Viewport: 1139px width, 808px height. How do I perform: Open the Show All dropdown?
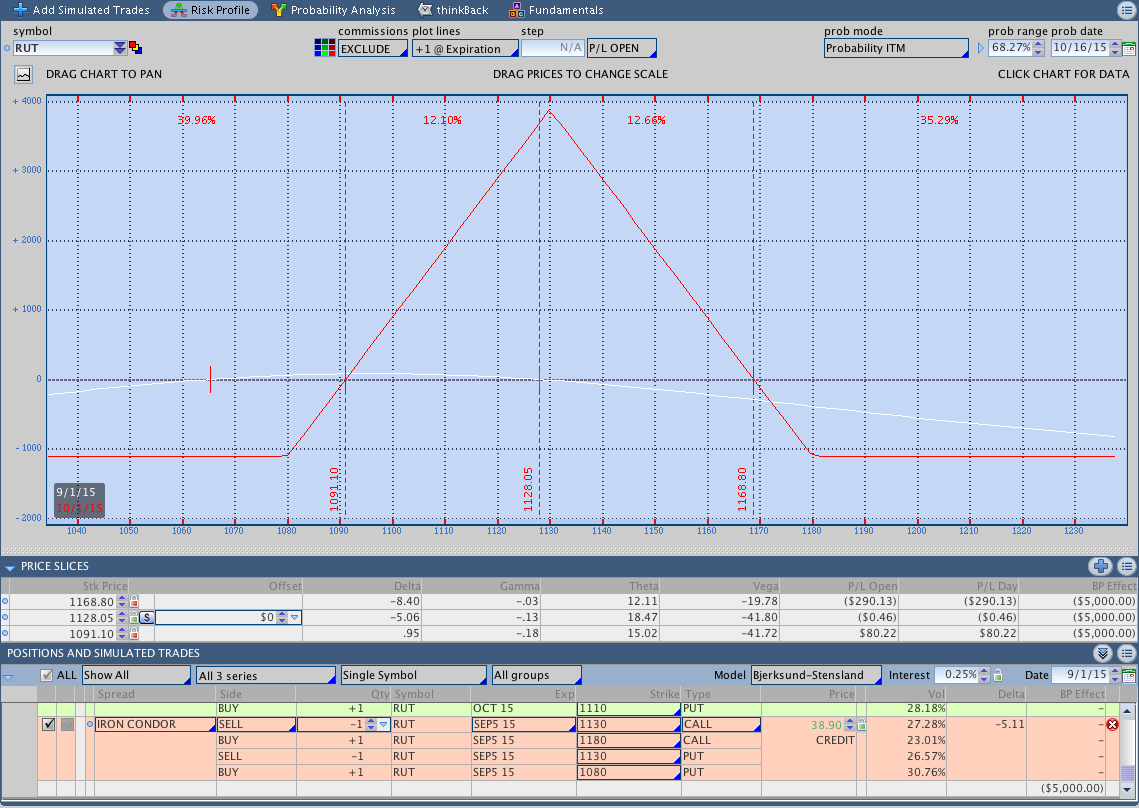(136, 675)
